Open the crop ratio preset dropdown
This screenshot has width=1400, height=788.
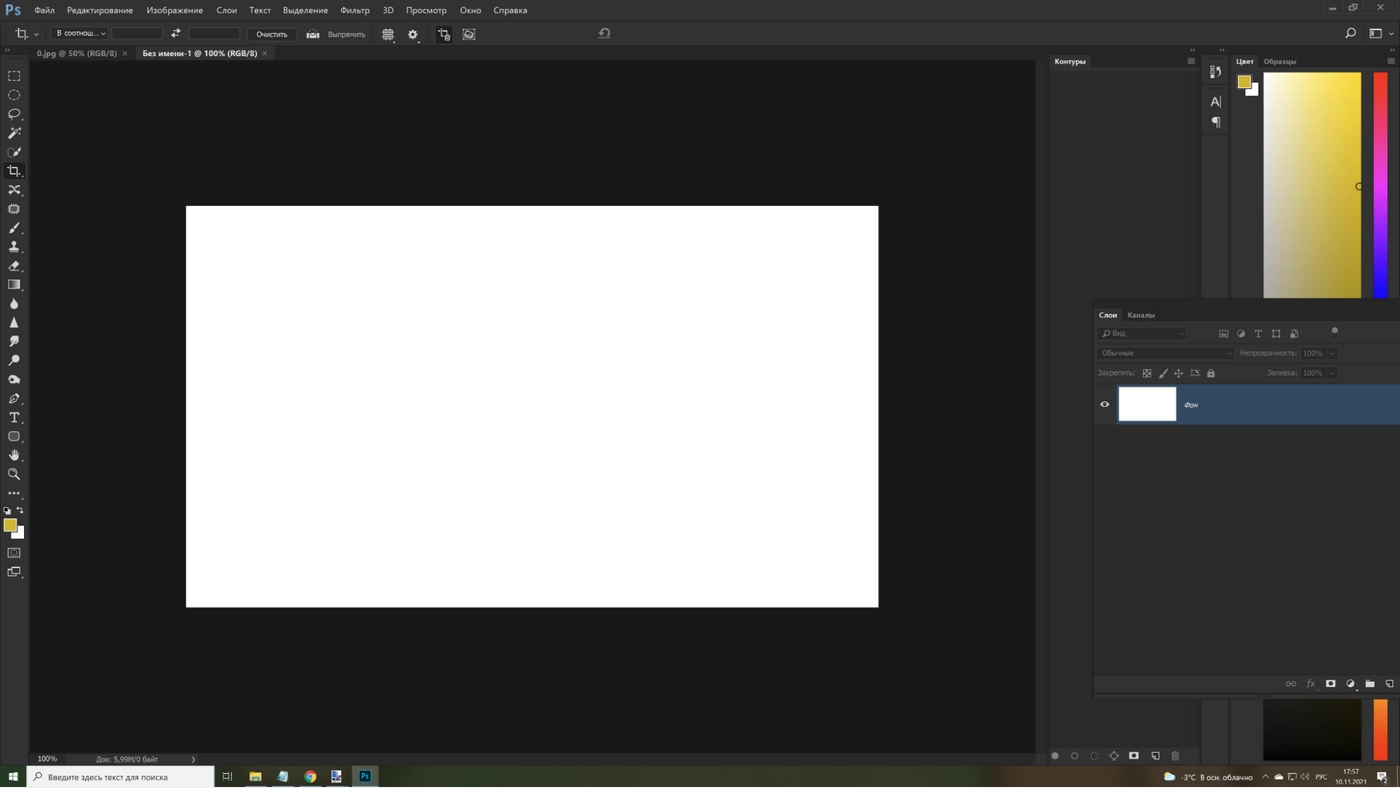click(80, 33)
